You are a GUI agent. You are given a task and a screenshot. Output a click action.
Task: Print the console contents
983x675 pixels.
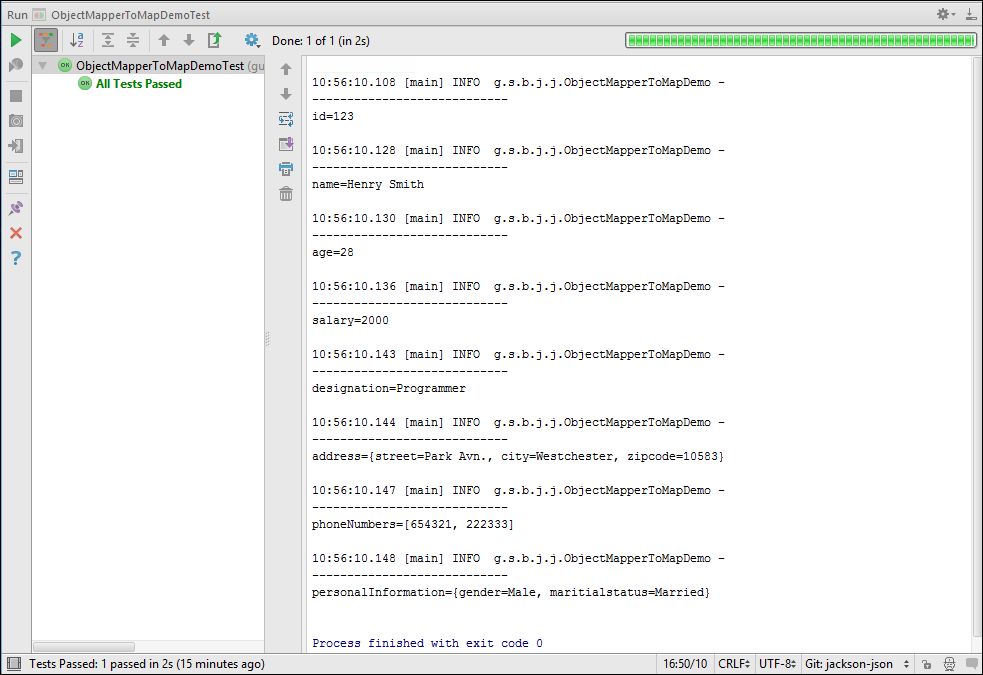pos(286,168)
